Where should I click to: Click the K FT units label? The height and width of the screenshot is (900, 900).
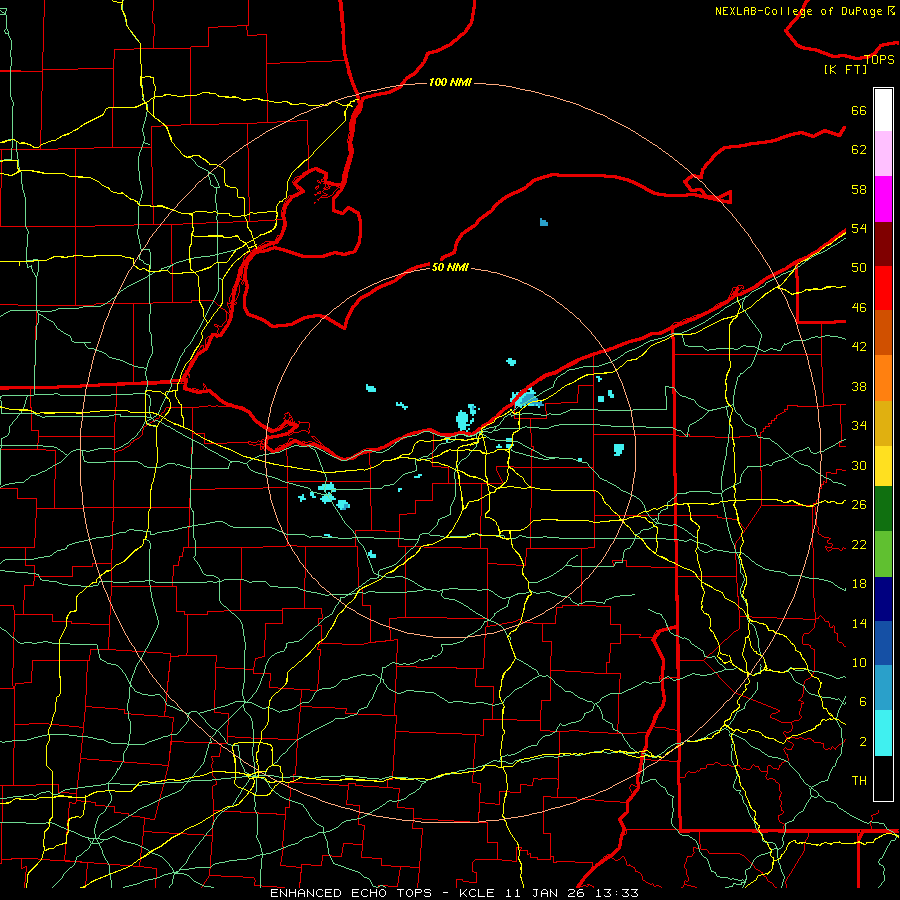(x=845, y=70)
